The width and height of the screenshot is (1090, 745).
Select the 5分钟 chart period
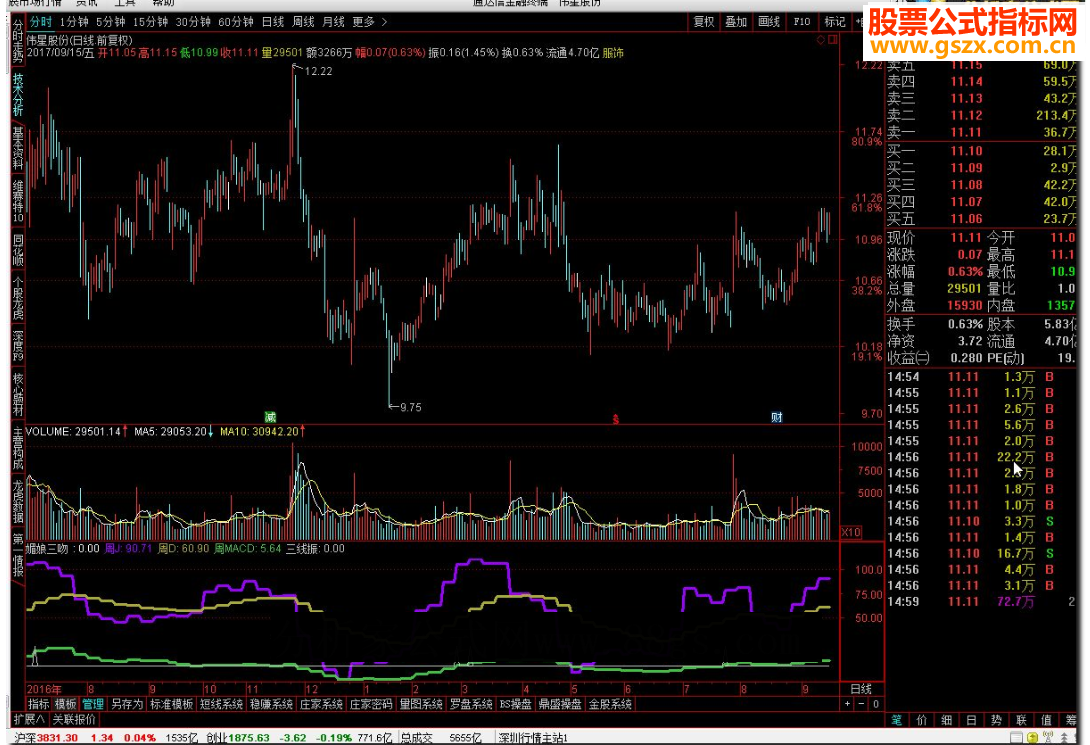tap(111, 22)
